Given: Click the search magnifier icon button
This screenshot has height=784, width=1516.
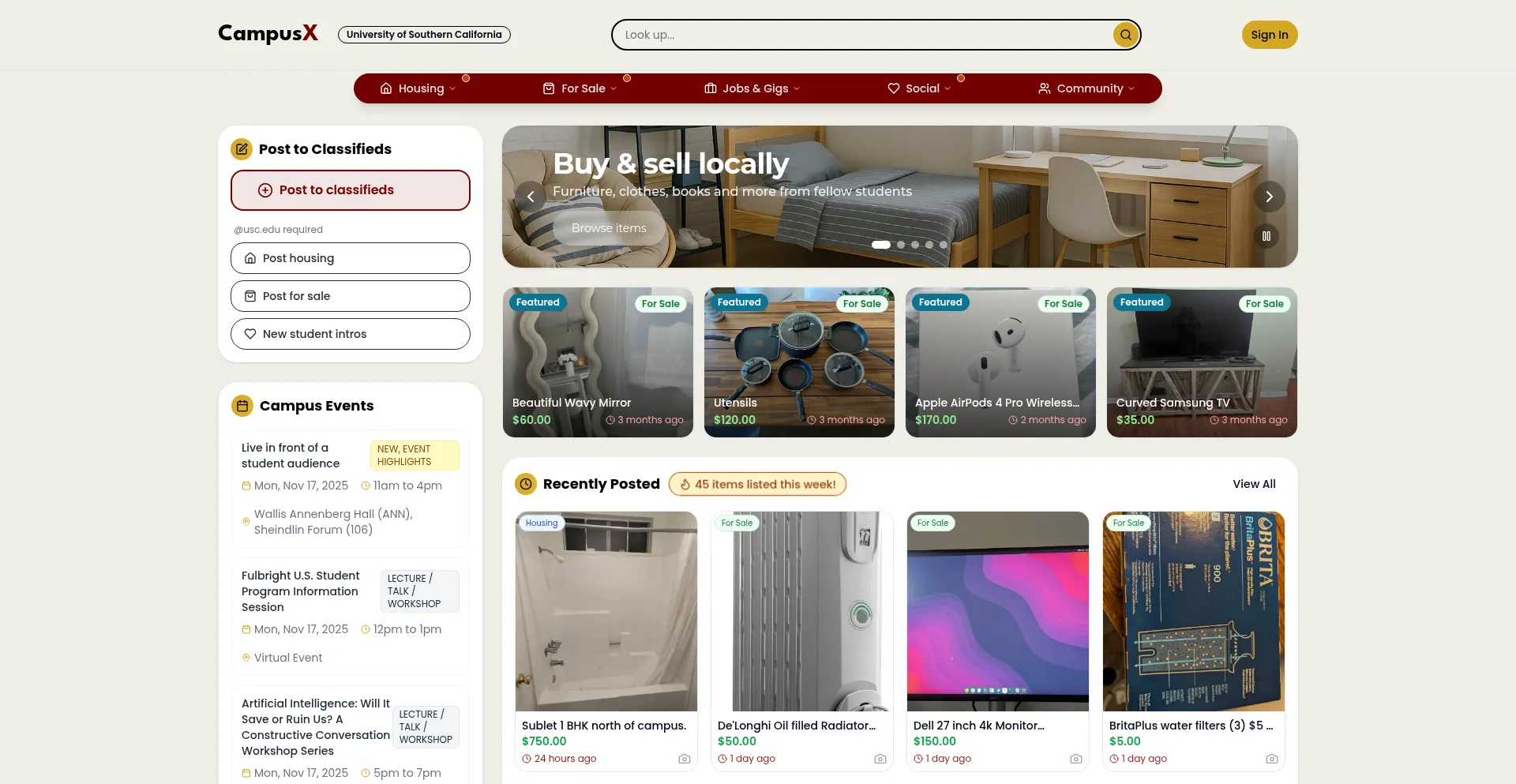Looking at the screenshot, I should (1125, 35).
